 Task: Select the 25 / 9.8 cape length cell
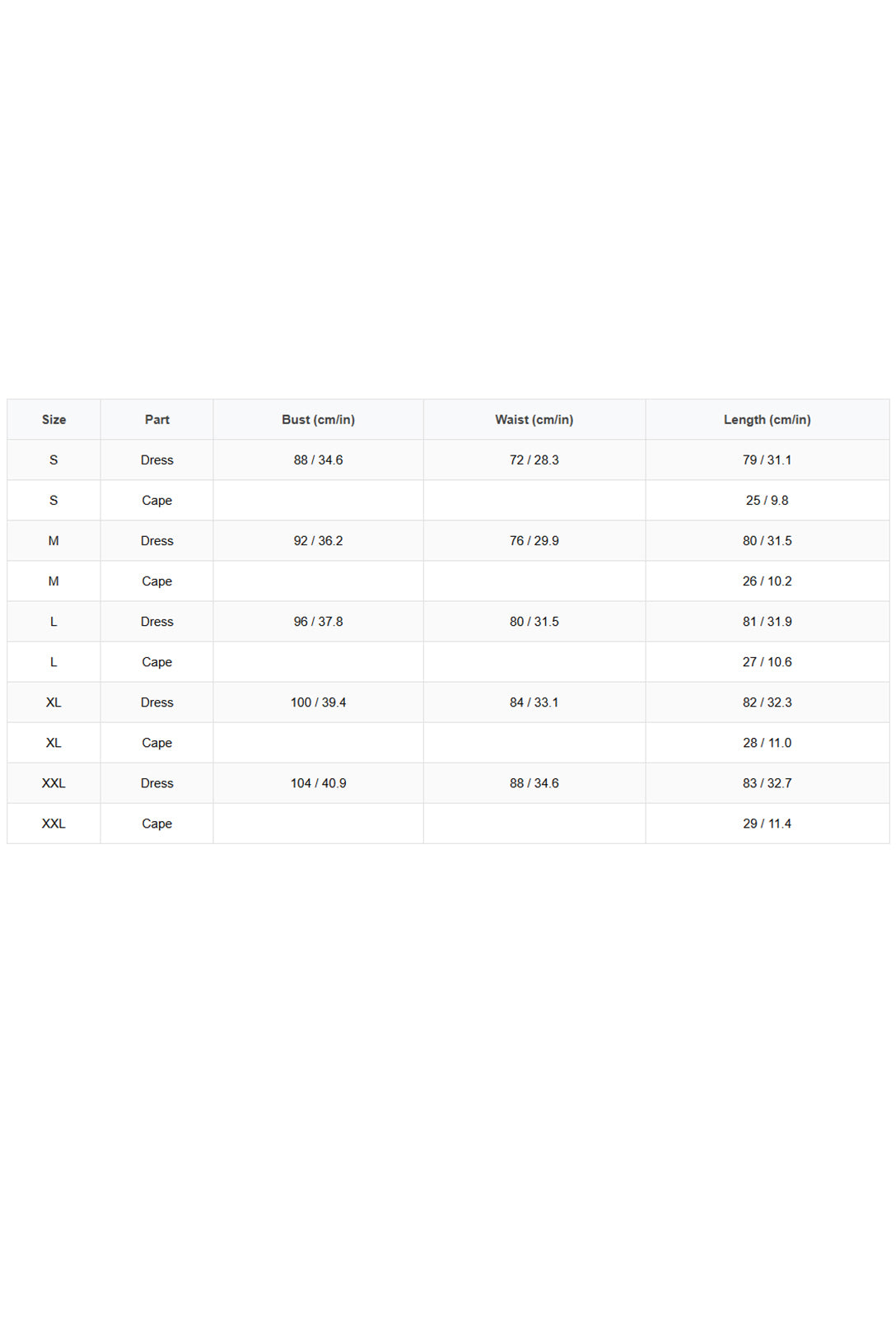coord(767,500)
